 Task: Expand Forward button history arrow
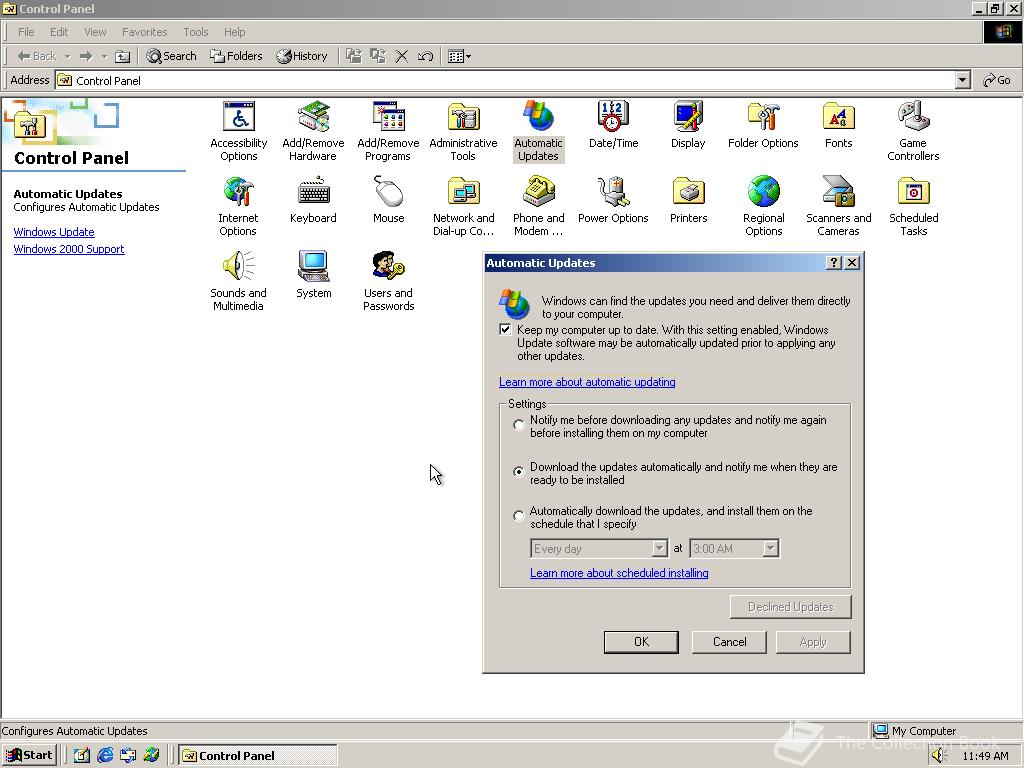click(104, 56)
